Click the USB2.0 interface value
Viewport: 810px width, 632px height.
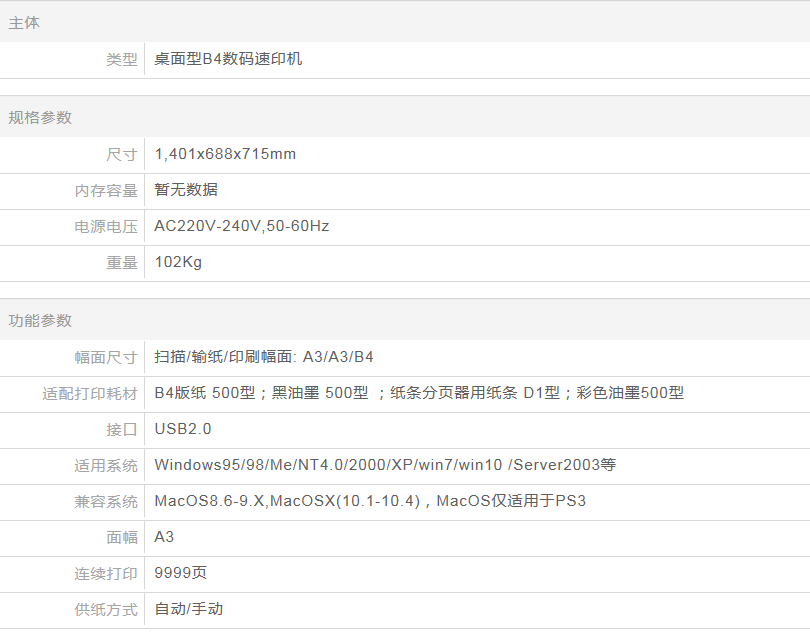pyautogui.click(x=183, y=429)
